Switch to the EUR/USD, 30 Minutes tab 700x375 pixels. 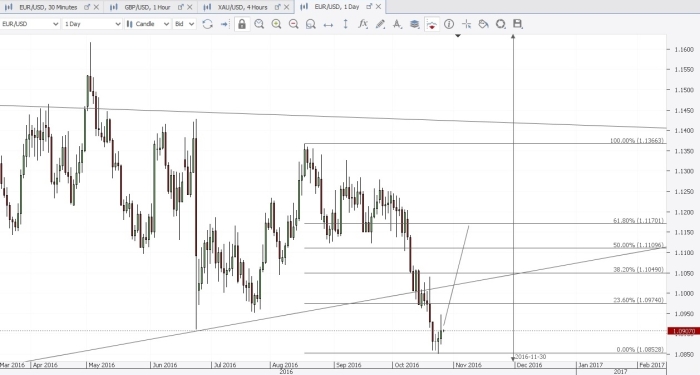[48, 7]
